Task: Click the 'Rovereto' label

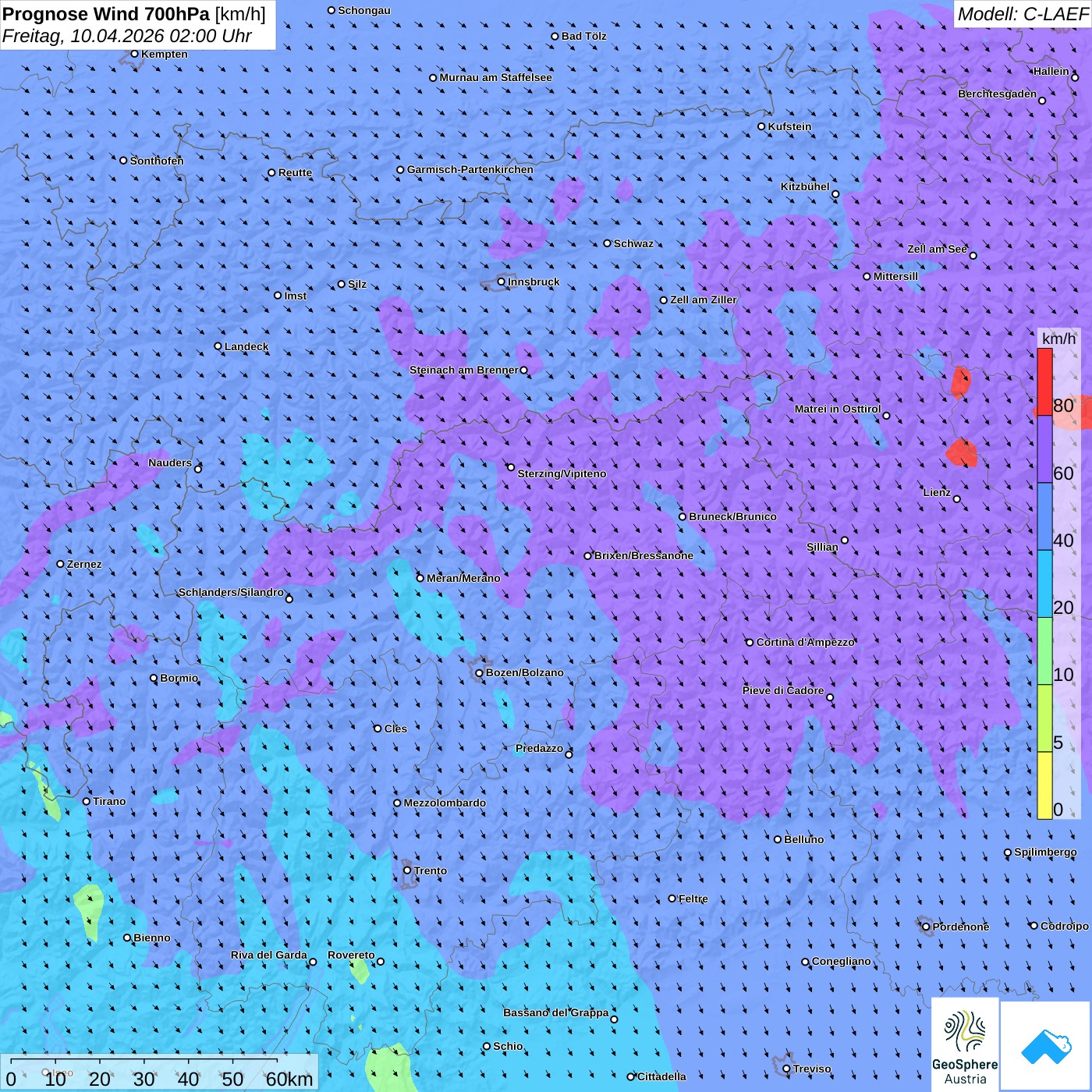Action: tap(351, 955)
